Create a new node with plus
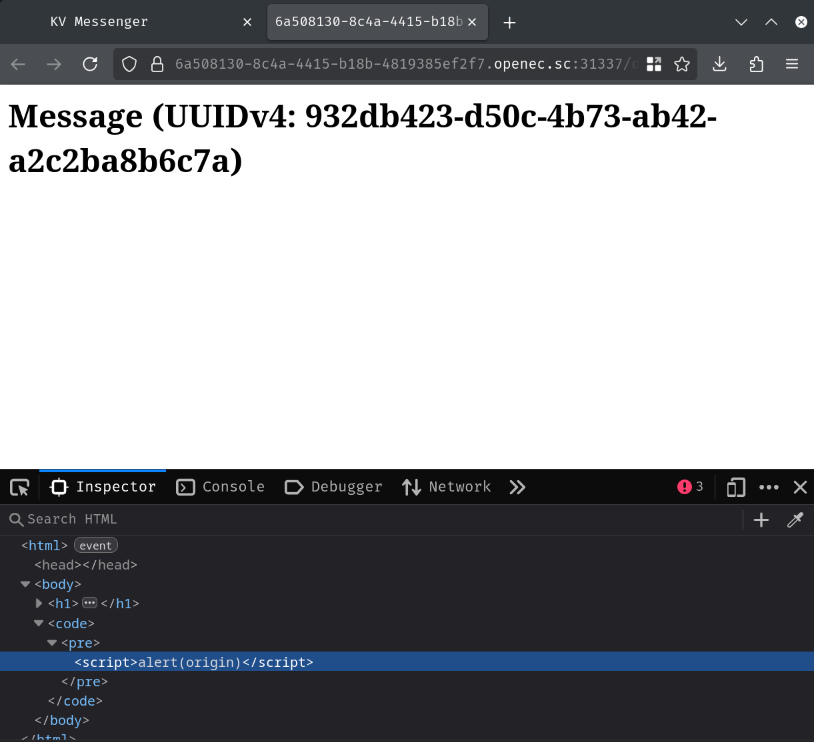This screenshot has width=814, height=742. pos(761,520)
